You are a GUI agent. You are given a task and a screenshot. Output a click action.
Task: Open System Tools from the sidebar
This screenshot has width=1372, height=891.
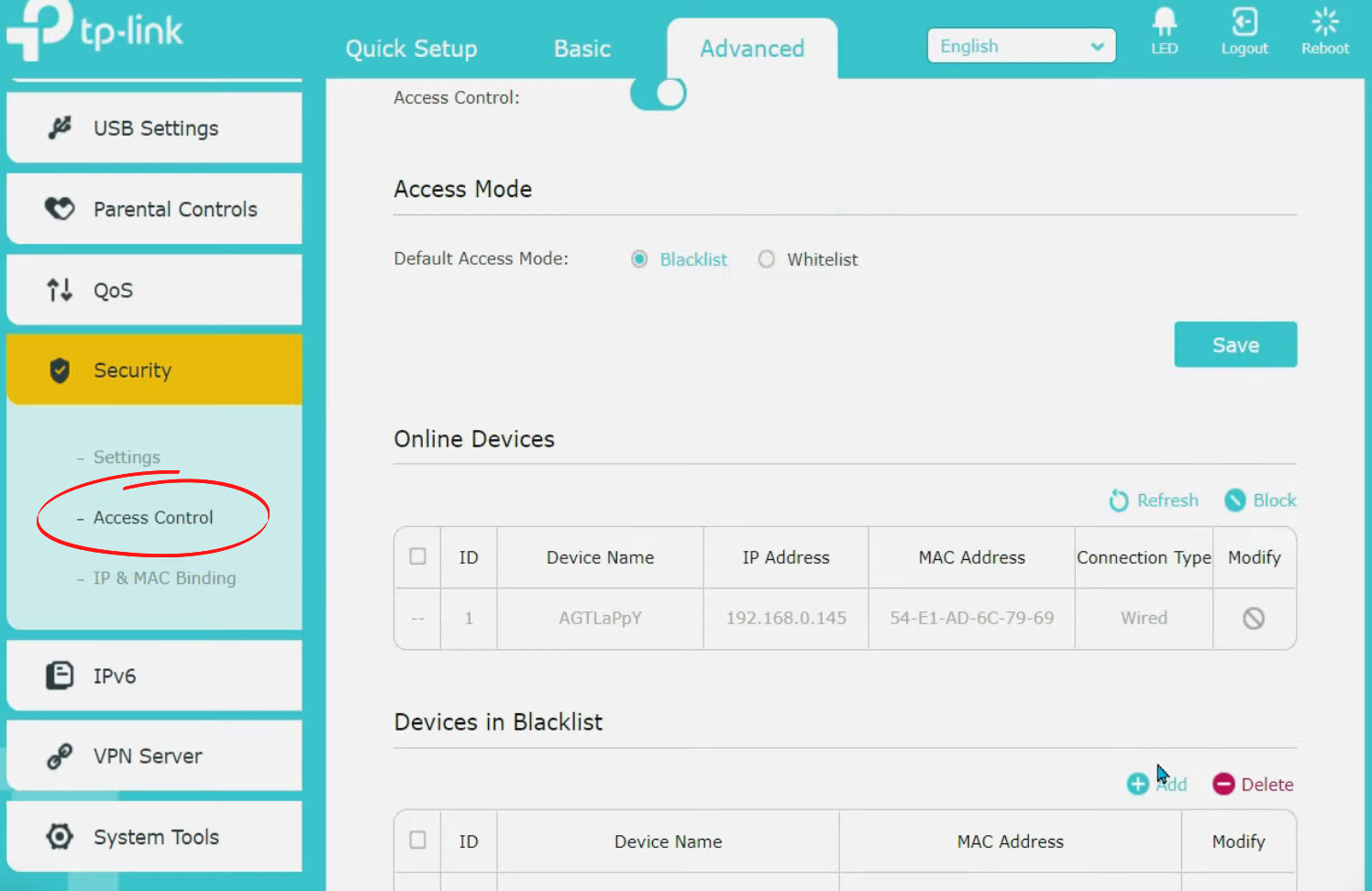156,836
